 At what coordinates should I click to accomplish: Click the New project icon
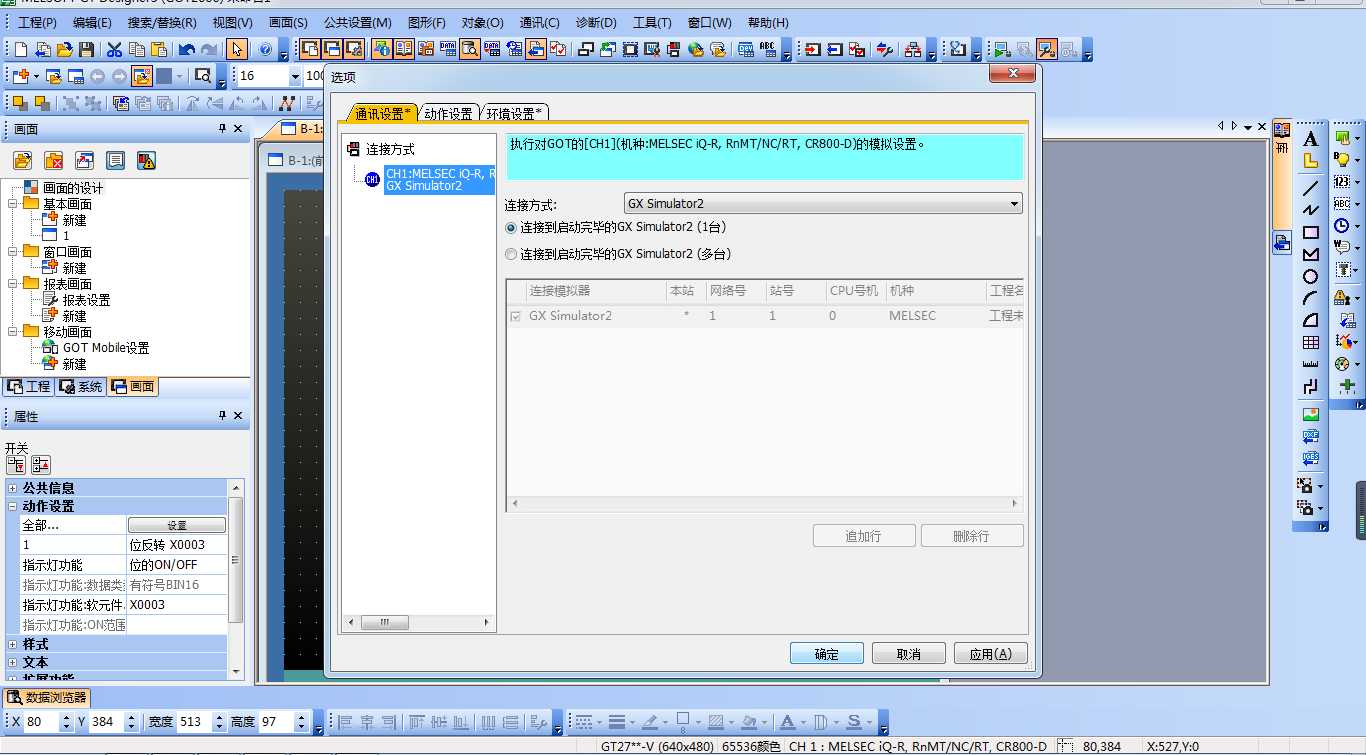pyautogui.click(x=20, y=49)
